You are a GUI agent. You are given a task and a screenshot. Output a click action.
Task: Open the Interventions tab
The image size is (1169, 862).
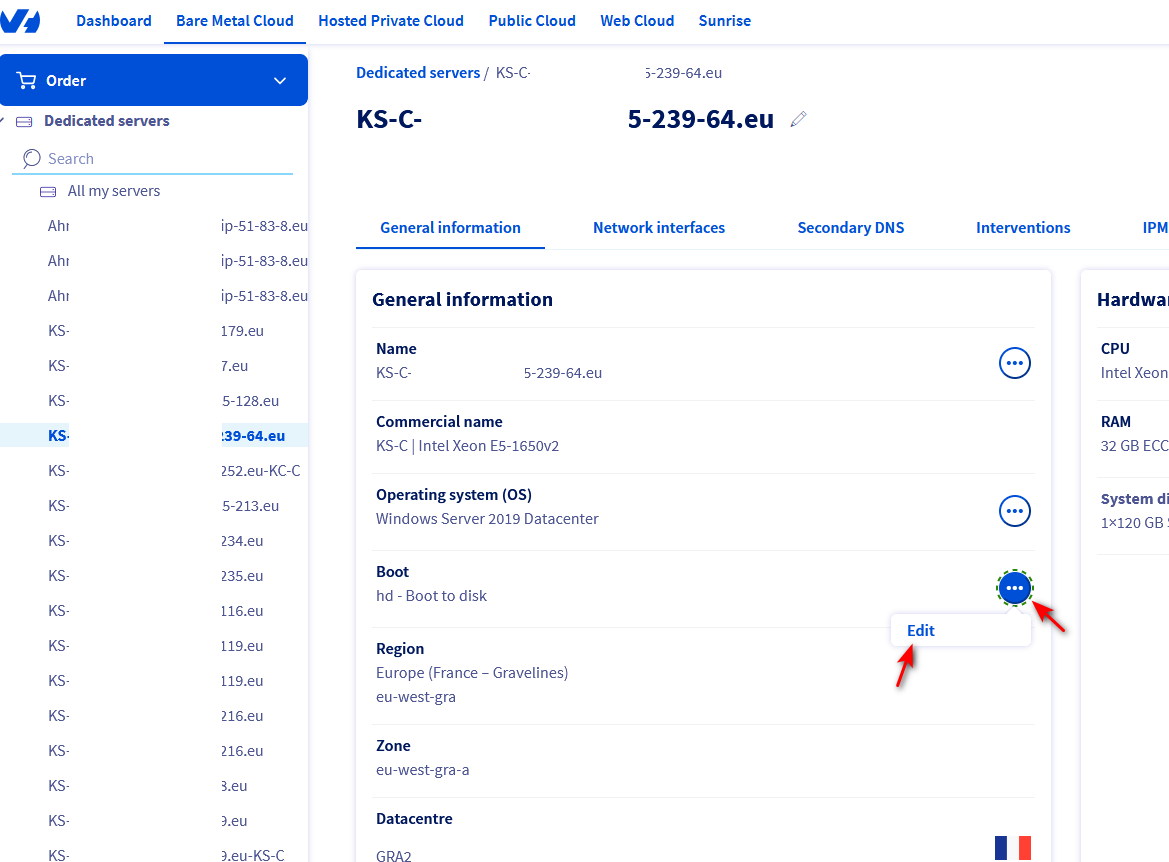(1023, 227)
